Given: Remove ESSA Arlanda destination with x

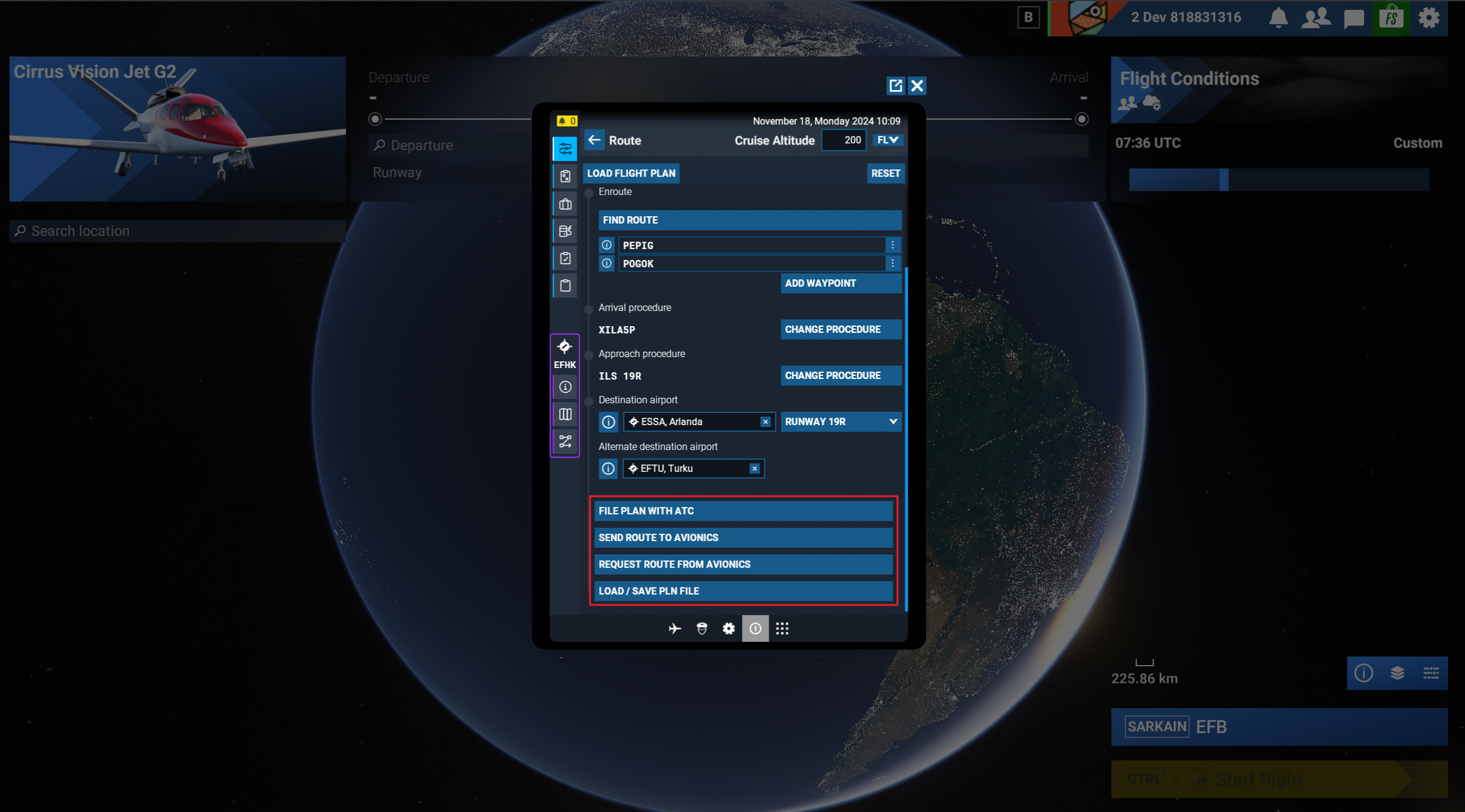Looking at the screenshot, I should [x=766, y=422].
